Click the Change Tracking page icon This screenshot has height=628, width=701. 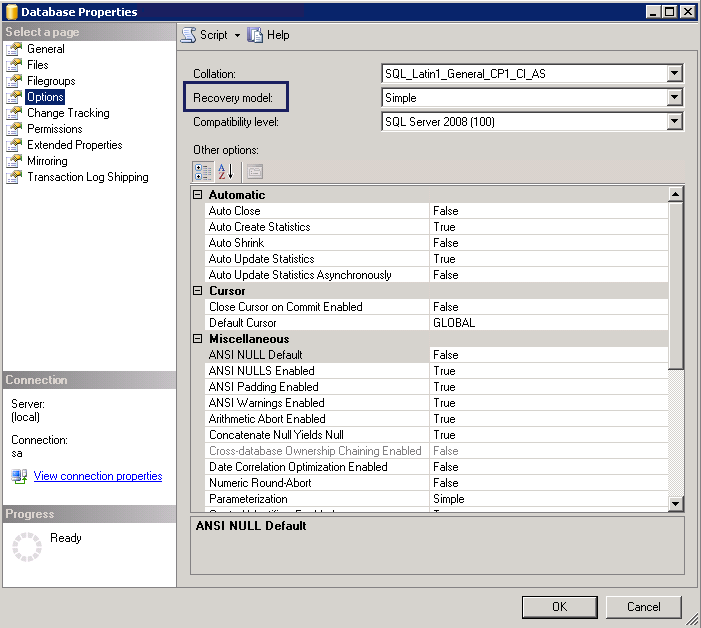tap(14, 113)
